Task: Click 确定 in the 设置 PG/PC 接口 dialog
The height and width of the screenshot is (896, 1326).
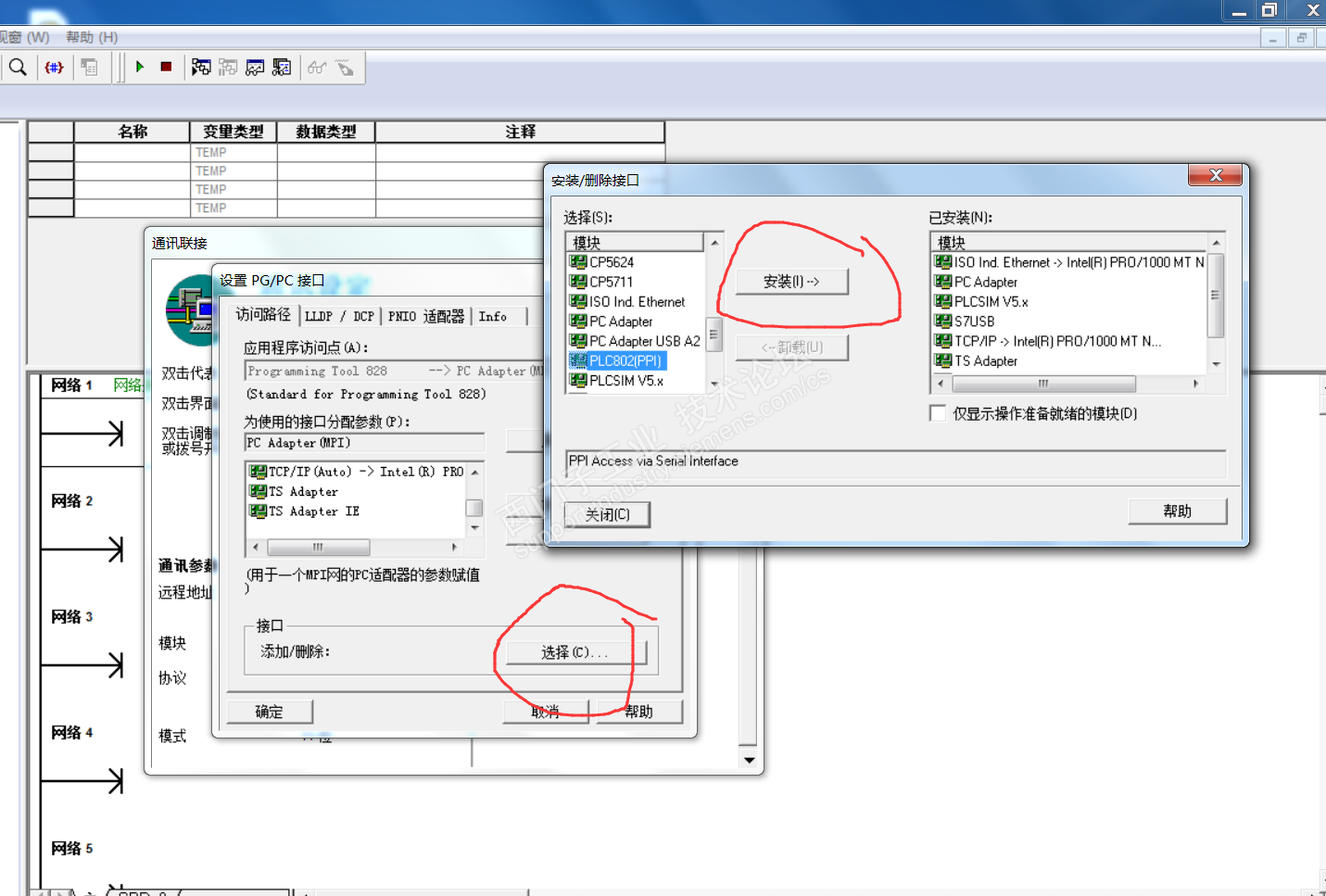Action: click(x=270, y=712)
